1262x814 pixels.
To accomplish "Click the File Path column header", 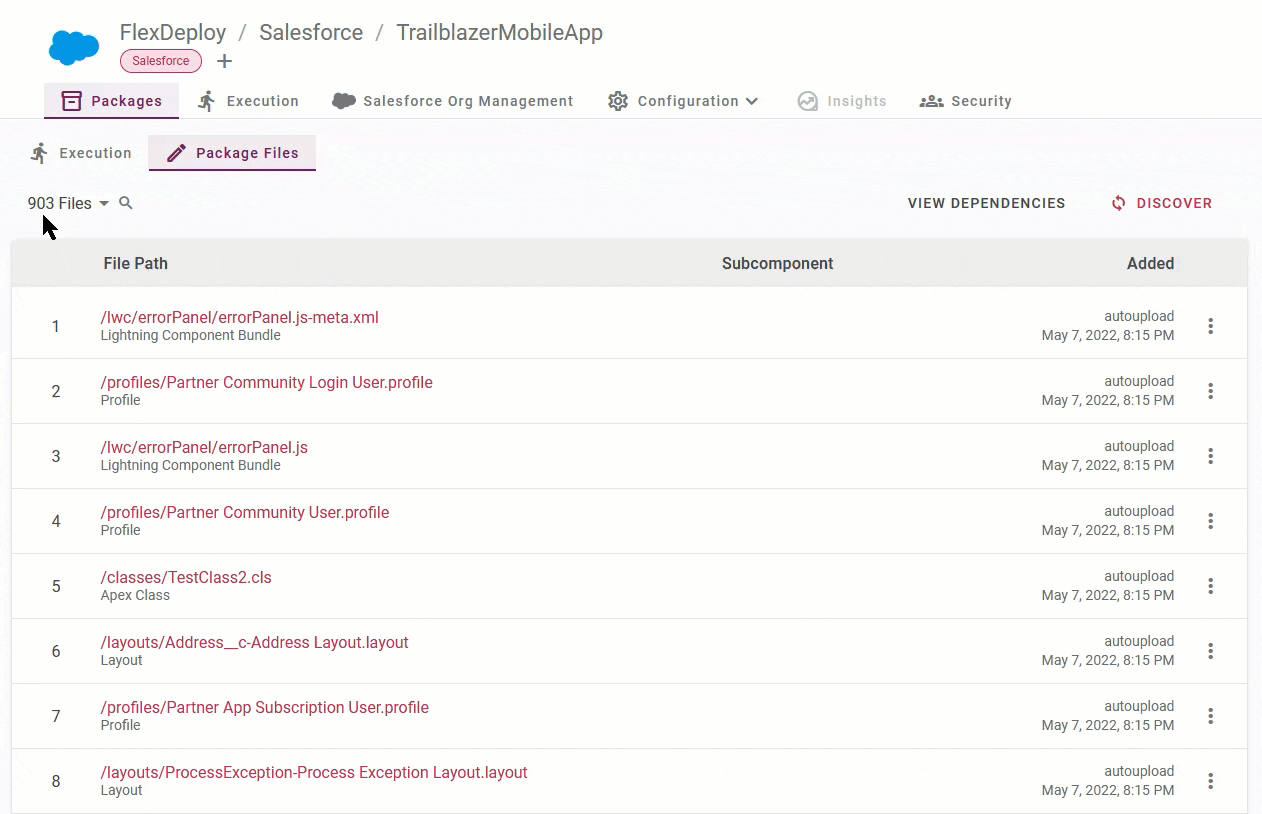I will [136, 264].
